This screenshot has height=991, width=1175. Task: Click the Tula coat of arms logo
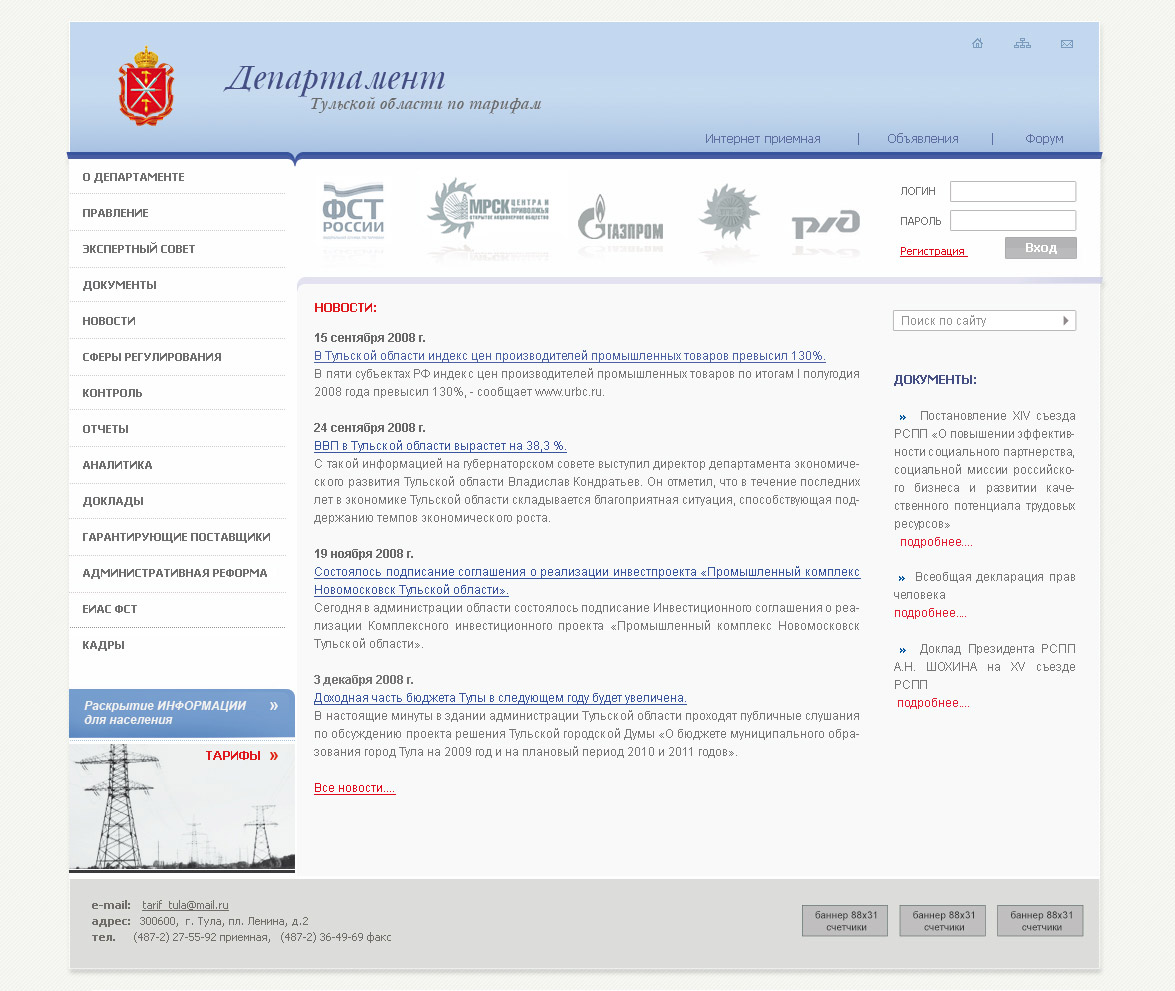(146, 86)
